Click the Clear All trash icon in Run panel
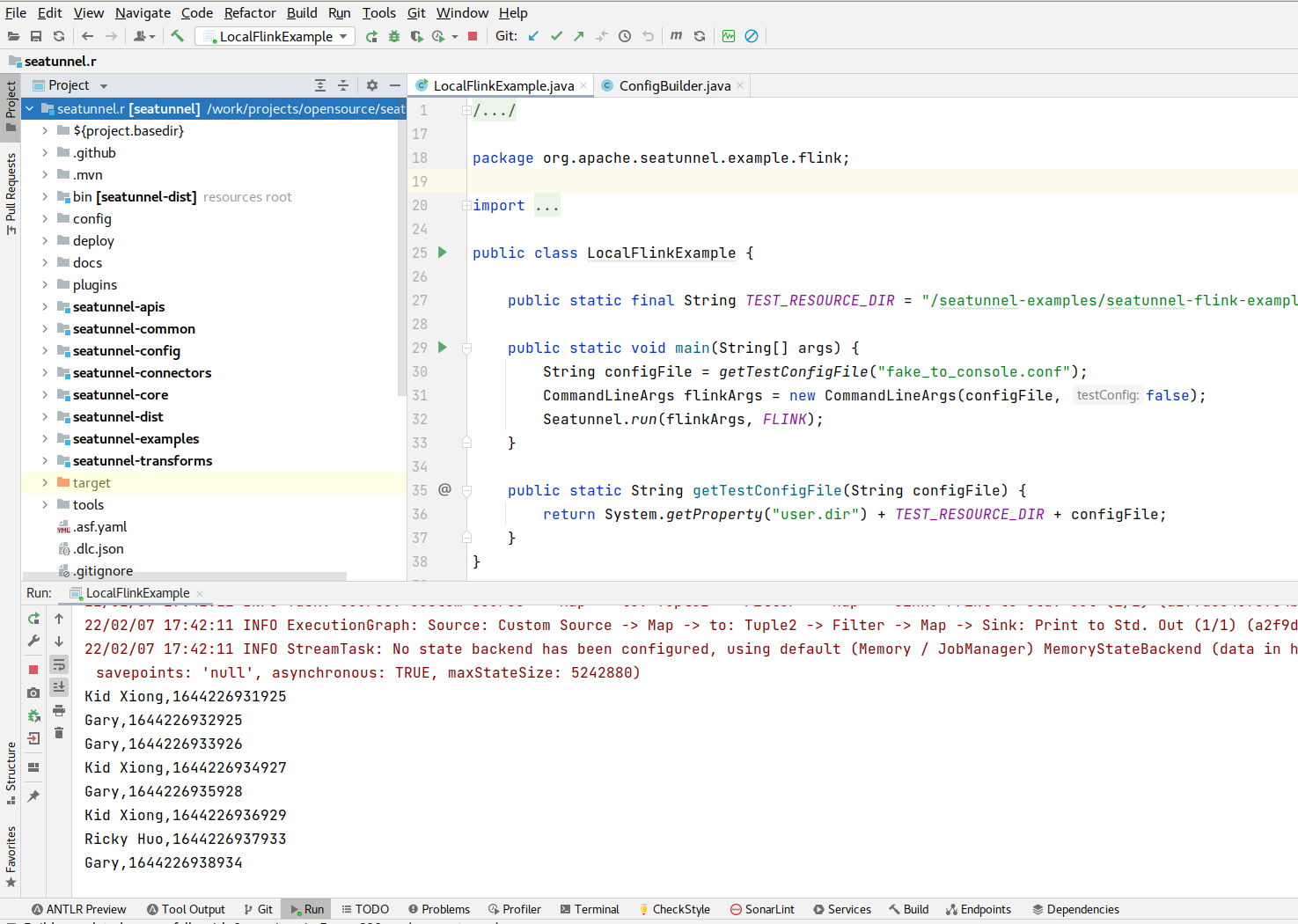This screenshot has width=1298, height=924. click(59, 733)
